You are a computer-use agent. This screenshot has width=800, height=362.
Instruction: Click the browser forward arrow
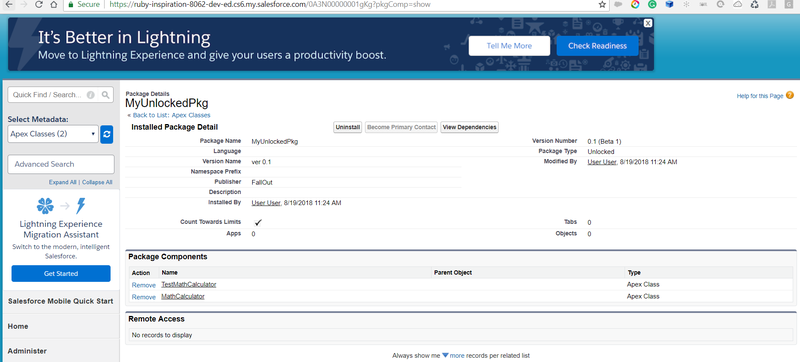pos(23,4)
